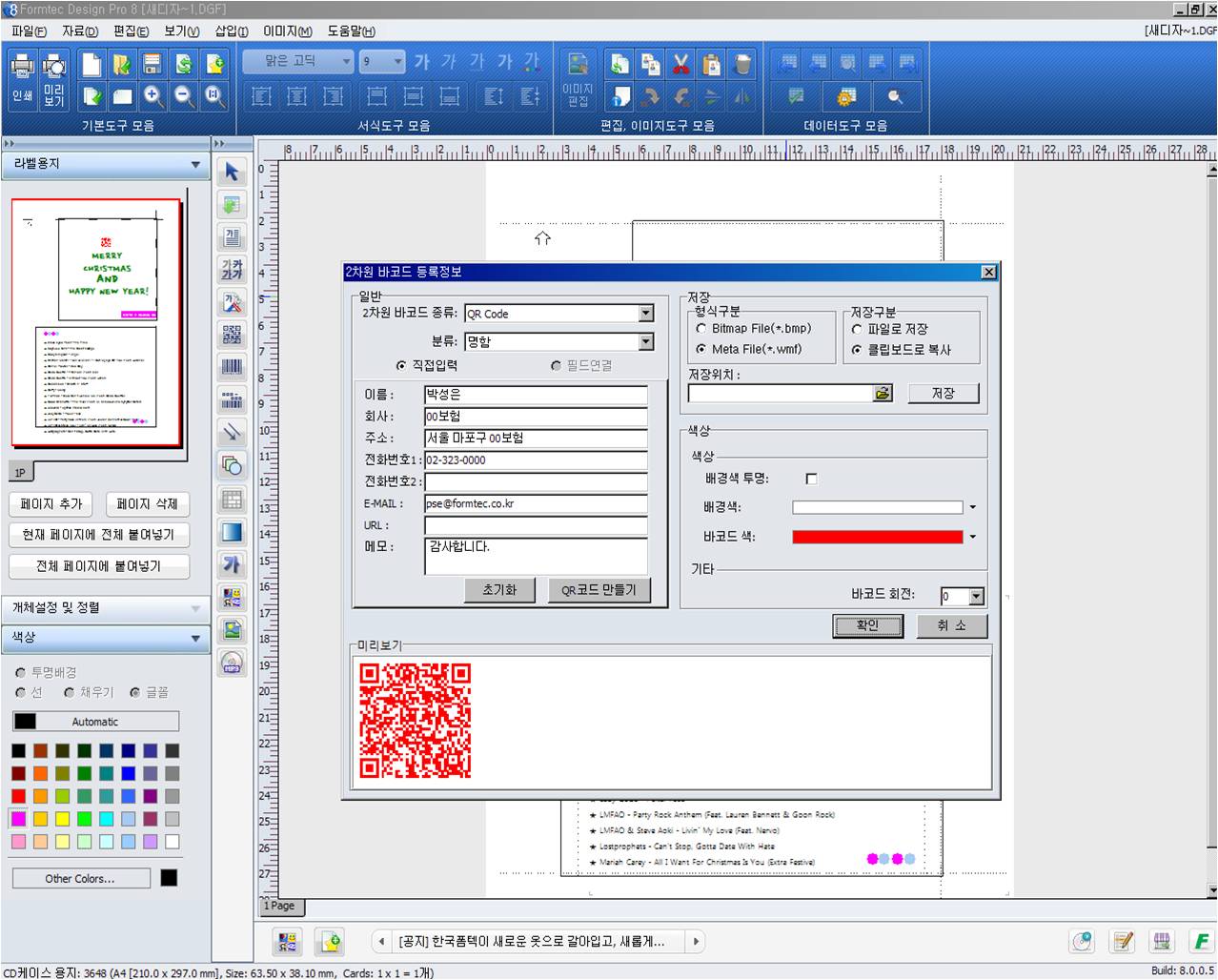Open 분류 category dropdown
This screenshot has height=980, width=1218.
click(x=646, y=341)
